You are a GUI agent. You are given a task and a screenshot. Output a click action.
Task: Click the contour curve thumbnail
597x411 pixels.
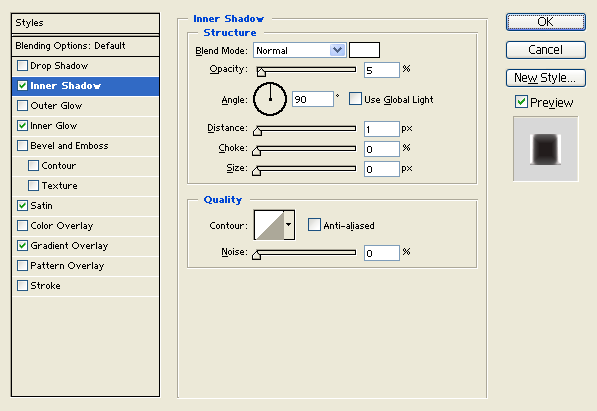[x=269, y=225]
